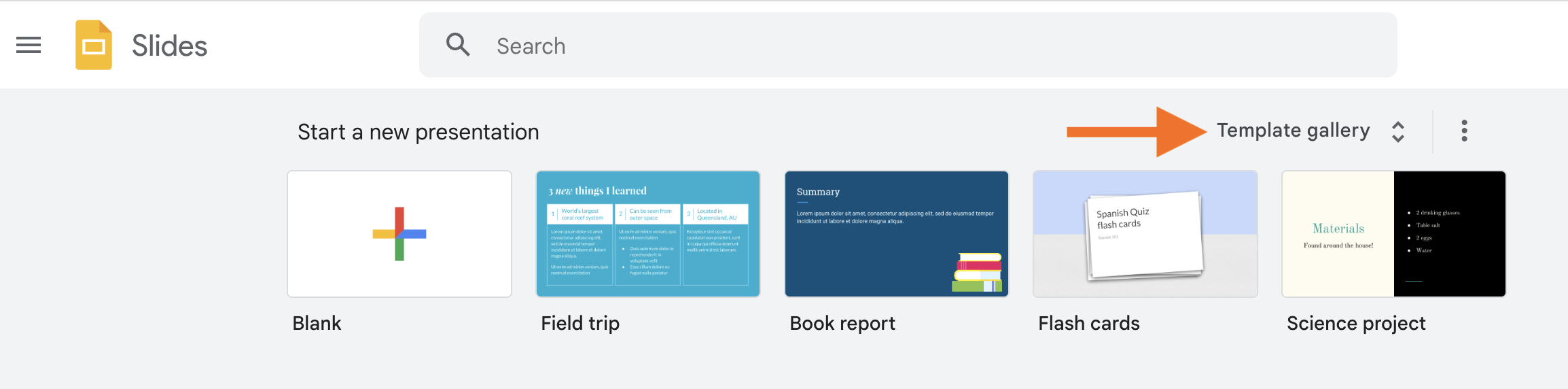Image resolution: width=1568 pixels, height=389 pixels.
Task: Click the Field trip caption text
Action: pos(580,323)
